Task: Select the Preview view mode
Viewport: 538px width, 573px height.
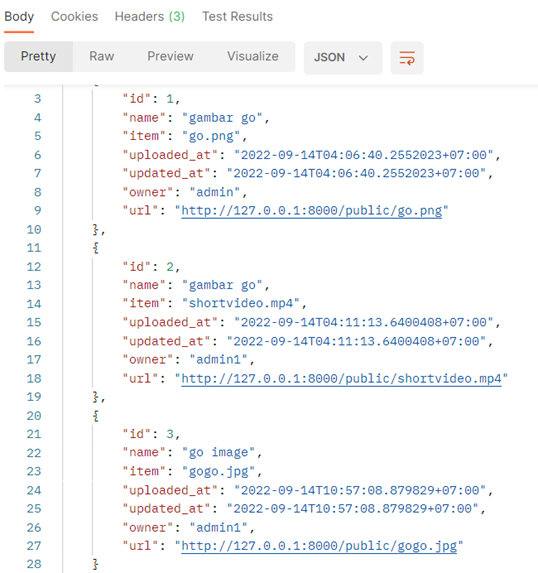Action: pos(170,56)
